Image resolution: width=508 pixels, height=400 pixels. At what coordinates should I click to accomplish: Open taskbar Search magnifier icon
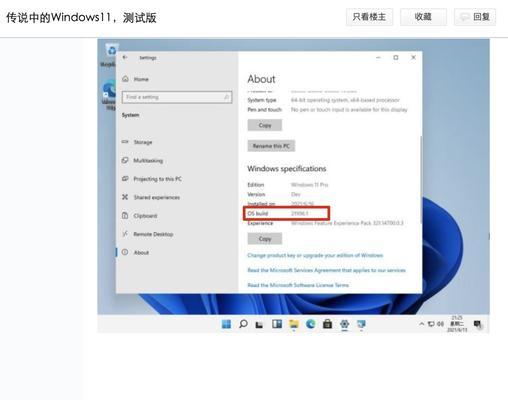243,324
